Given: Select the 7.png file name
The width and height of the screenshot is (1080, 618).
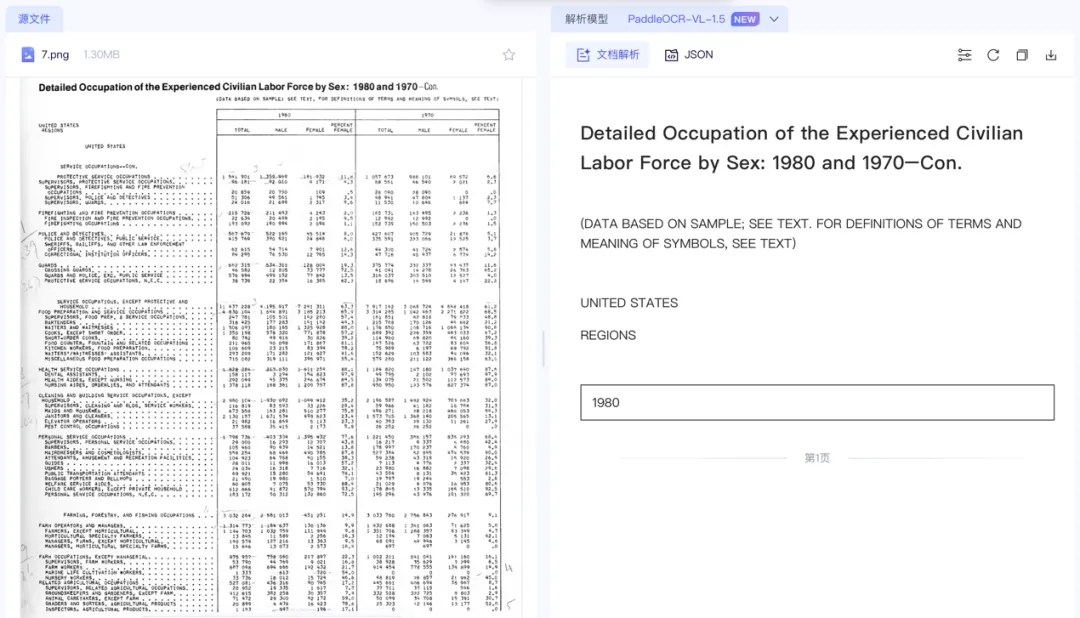Looking at the screenshot, I should click(x=55, y=54).
